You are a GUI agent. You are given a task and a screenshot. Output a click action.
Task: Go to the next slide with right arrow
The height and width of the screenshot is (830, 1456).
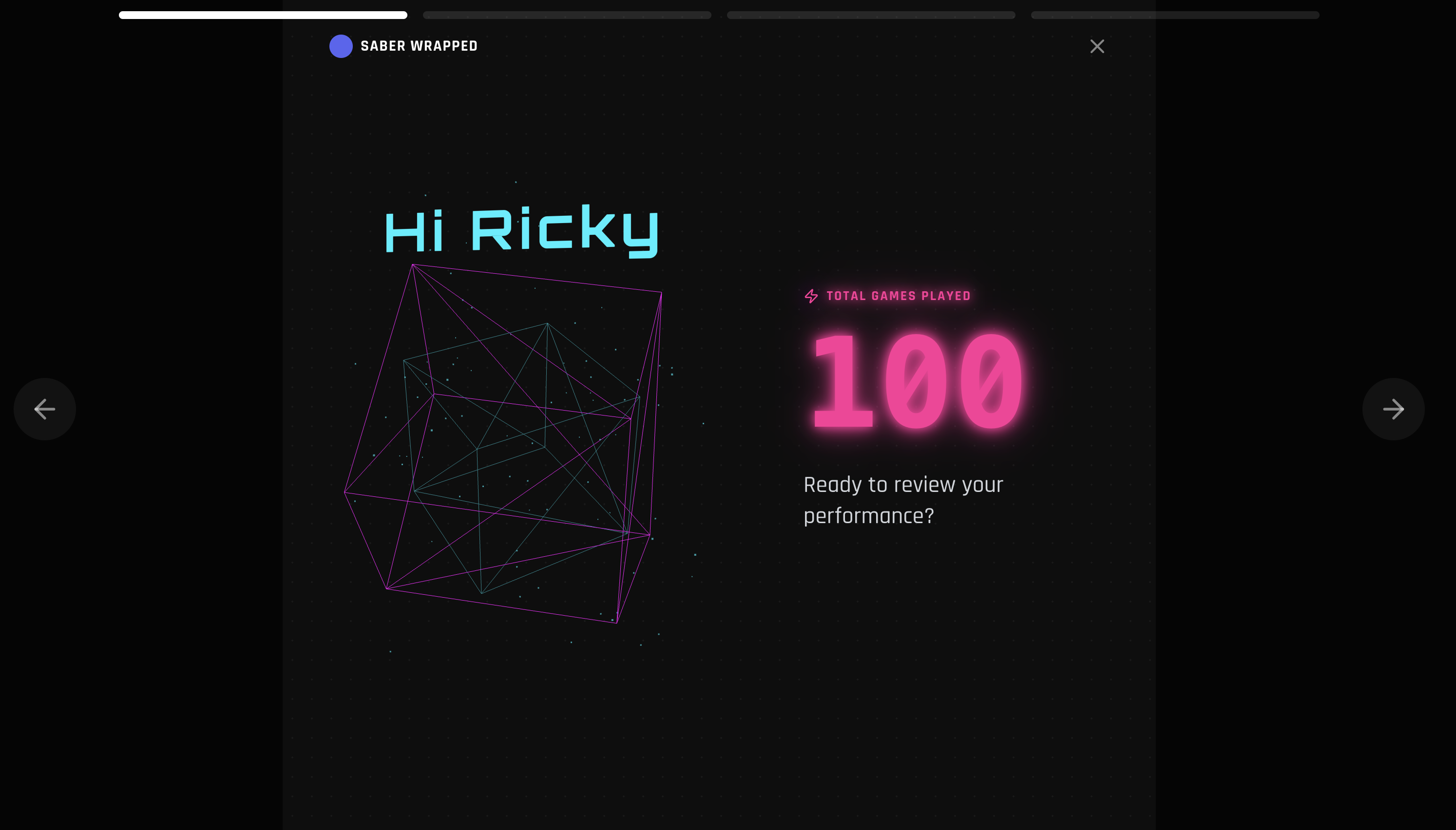coord(1393,409)
